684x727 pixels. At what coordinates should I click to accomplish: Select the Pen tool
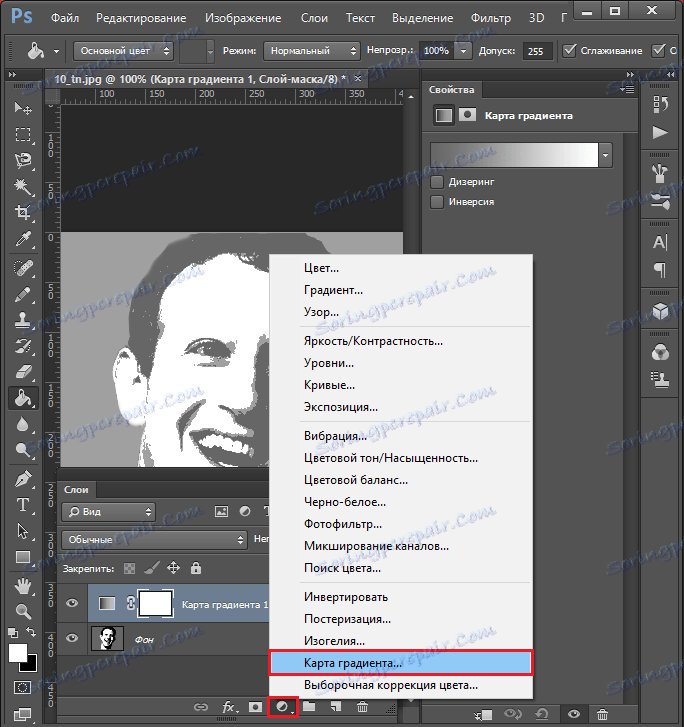pos(22,479)
